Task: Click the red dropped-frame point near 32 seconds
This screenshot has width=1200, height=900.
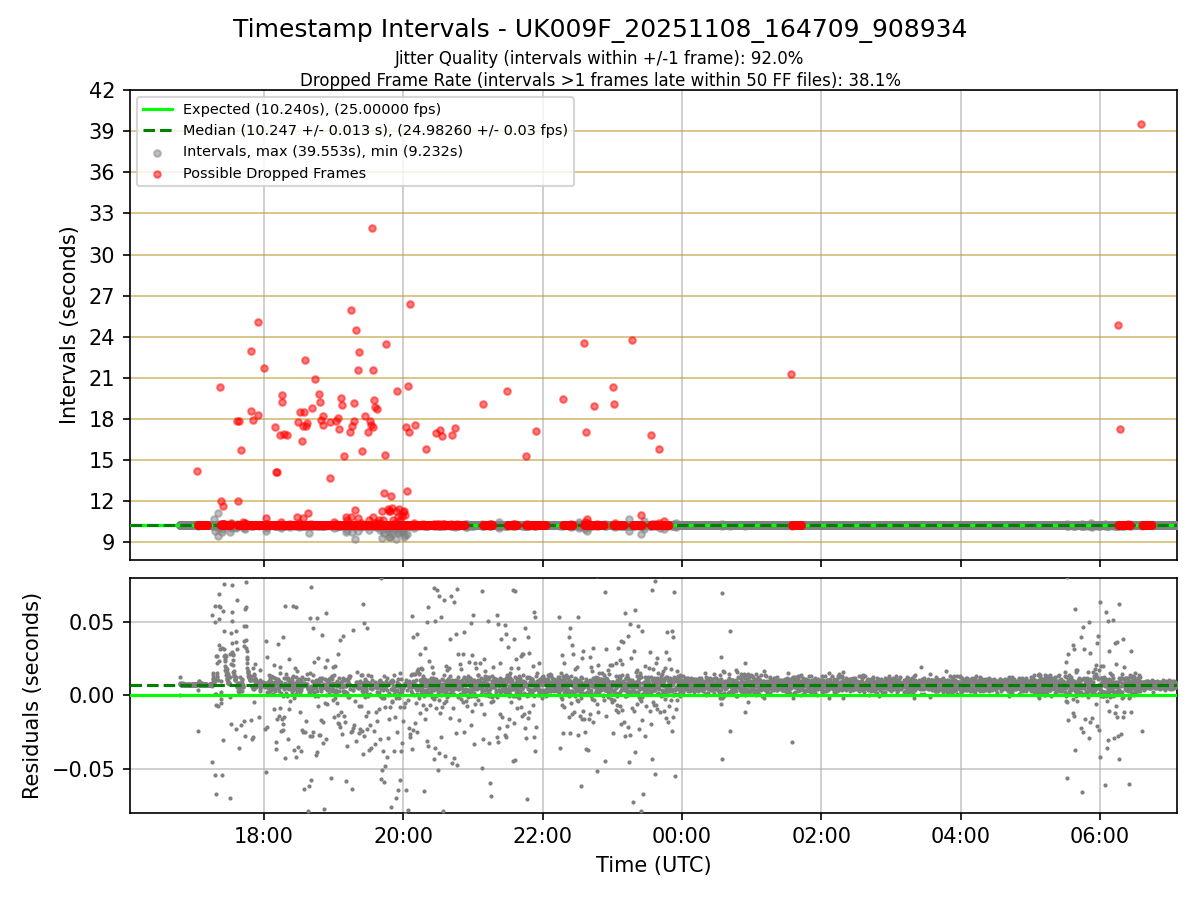Action: pos(372,228)
